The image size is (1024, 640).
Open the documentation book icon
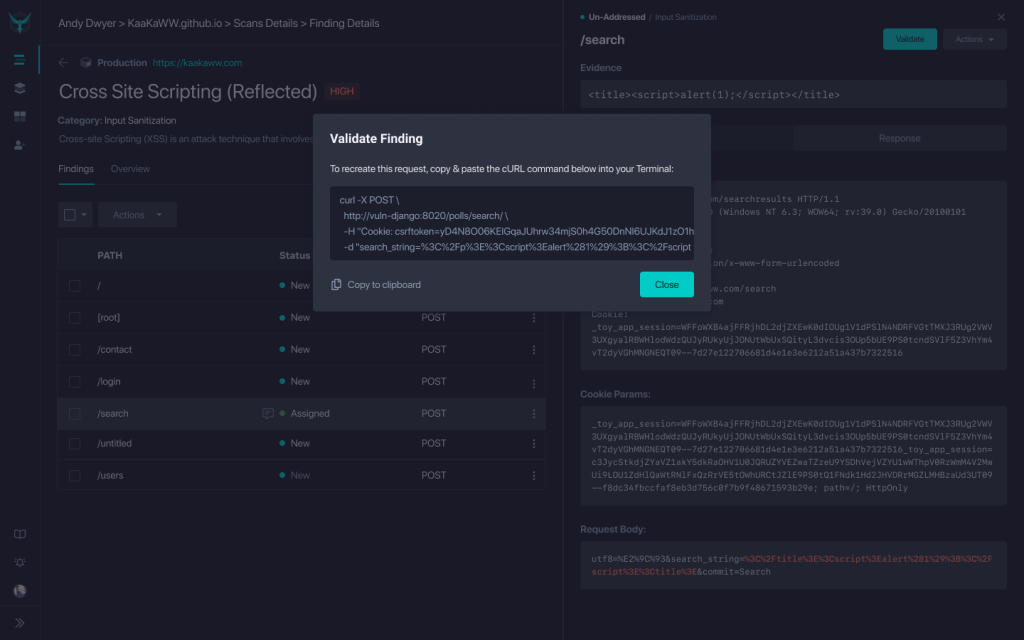[x=19, y=534]
